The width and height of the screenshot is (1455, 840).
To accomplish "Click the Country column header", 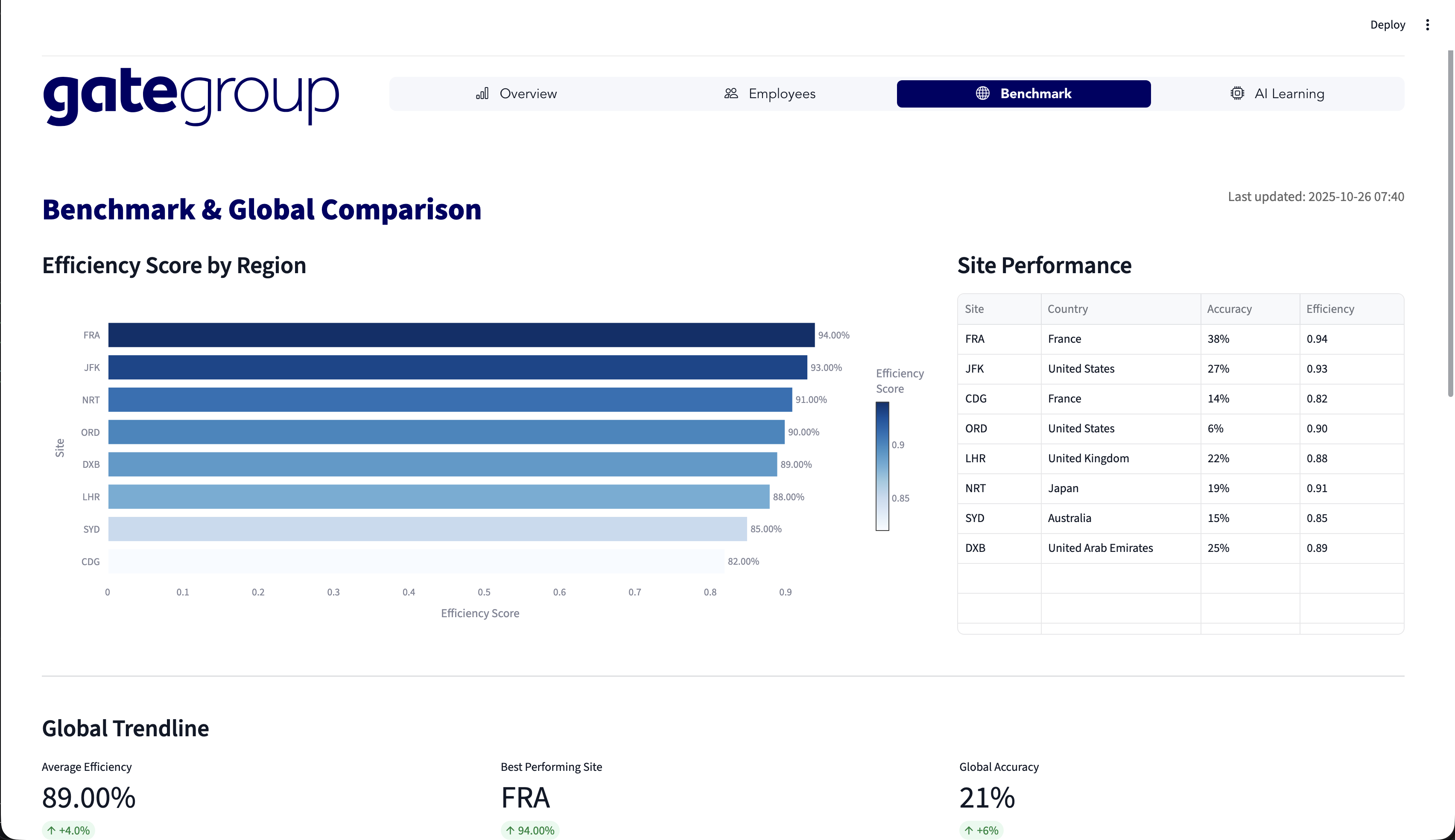I will click(x=1067, y=309).
